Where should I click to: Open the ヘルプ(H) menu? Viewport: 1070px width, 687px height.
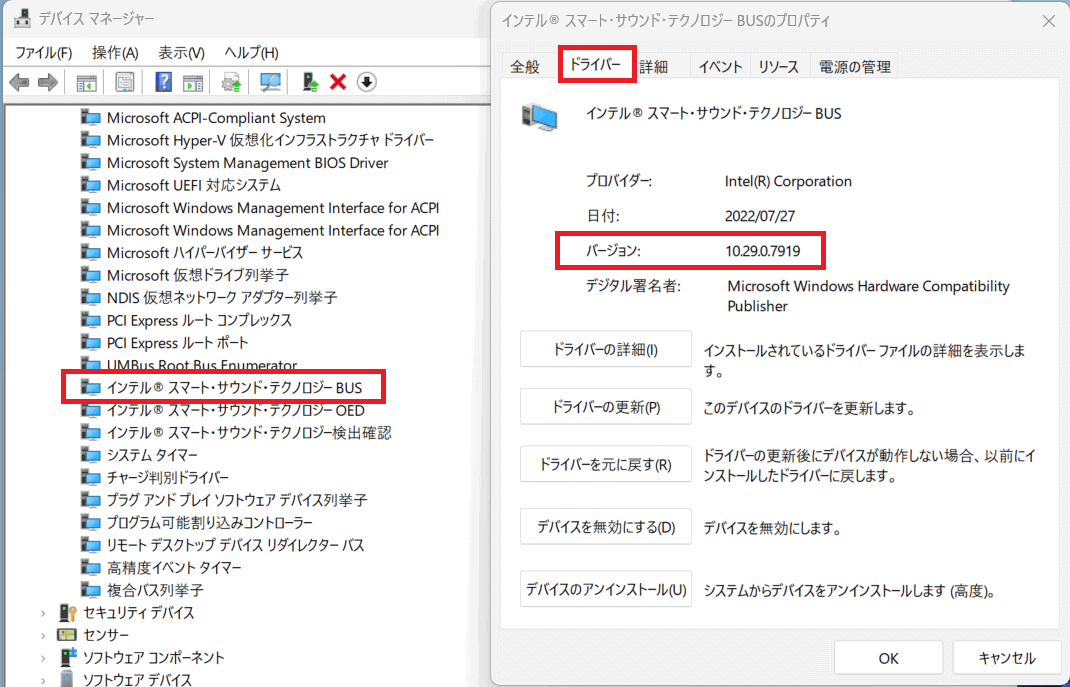click(x=251, y=53)
